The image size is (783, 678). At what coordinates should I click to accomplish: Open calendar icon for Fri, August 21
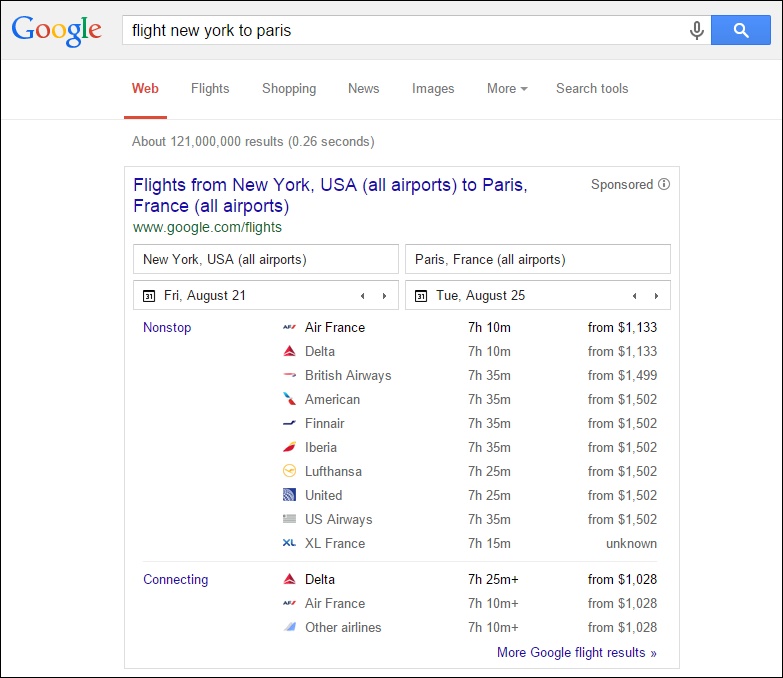click(x=149, y=296)
